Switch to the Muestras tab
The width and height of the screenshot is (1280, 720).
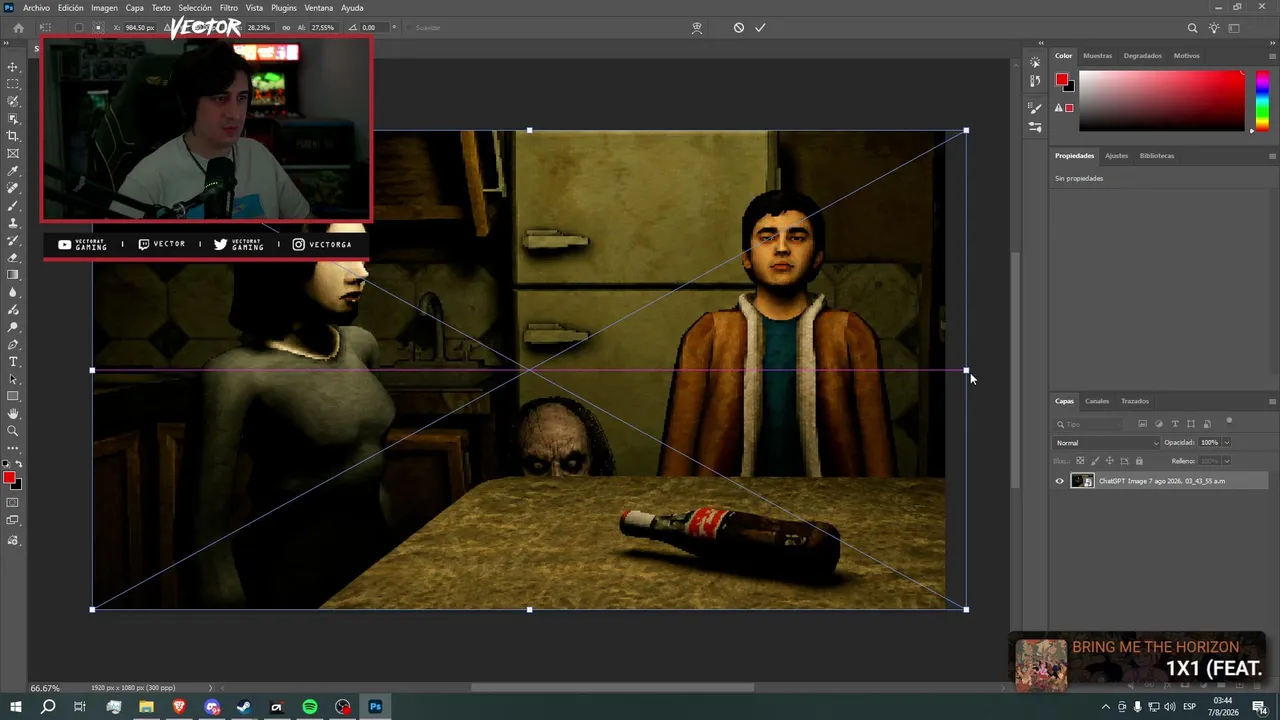(x=1097, y=56)
